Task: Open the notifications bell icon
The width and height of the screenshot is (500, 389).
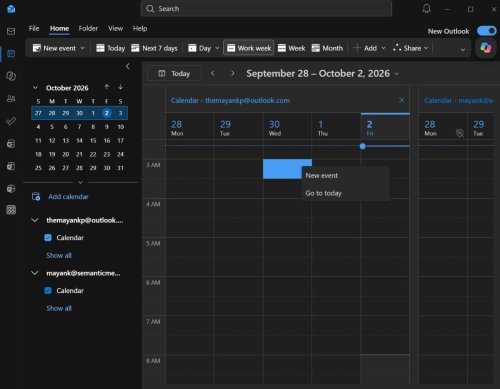Action: 426,9
